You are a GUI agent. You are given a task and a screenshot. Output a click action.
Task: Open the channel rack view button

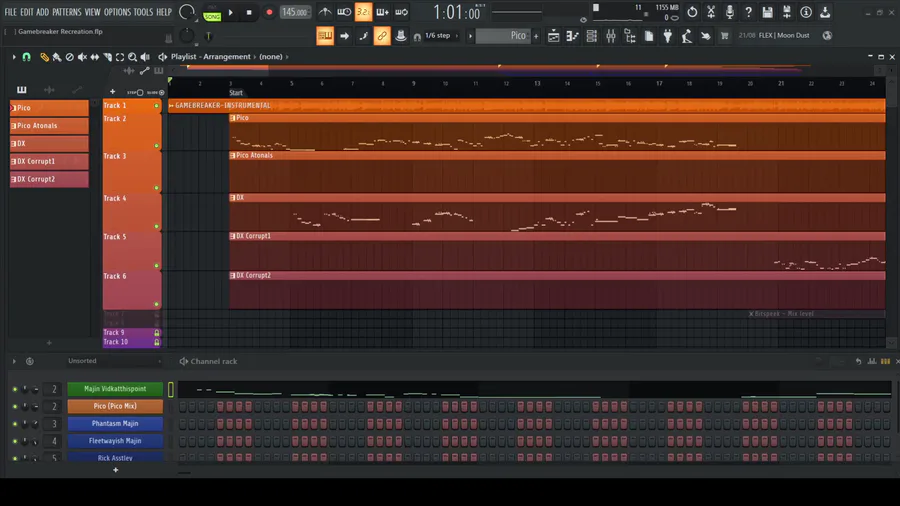tap(591, 36)
